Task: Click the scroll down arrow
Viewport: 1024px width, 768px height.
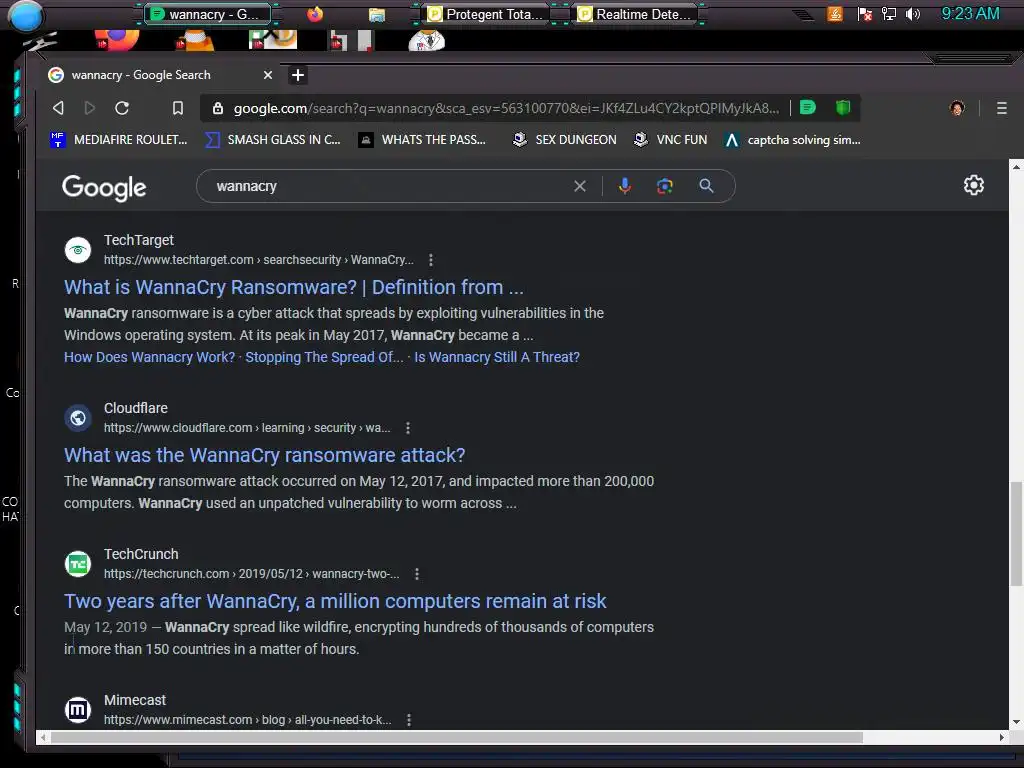Action: [1016, 722]
